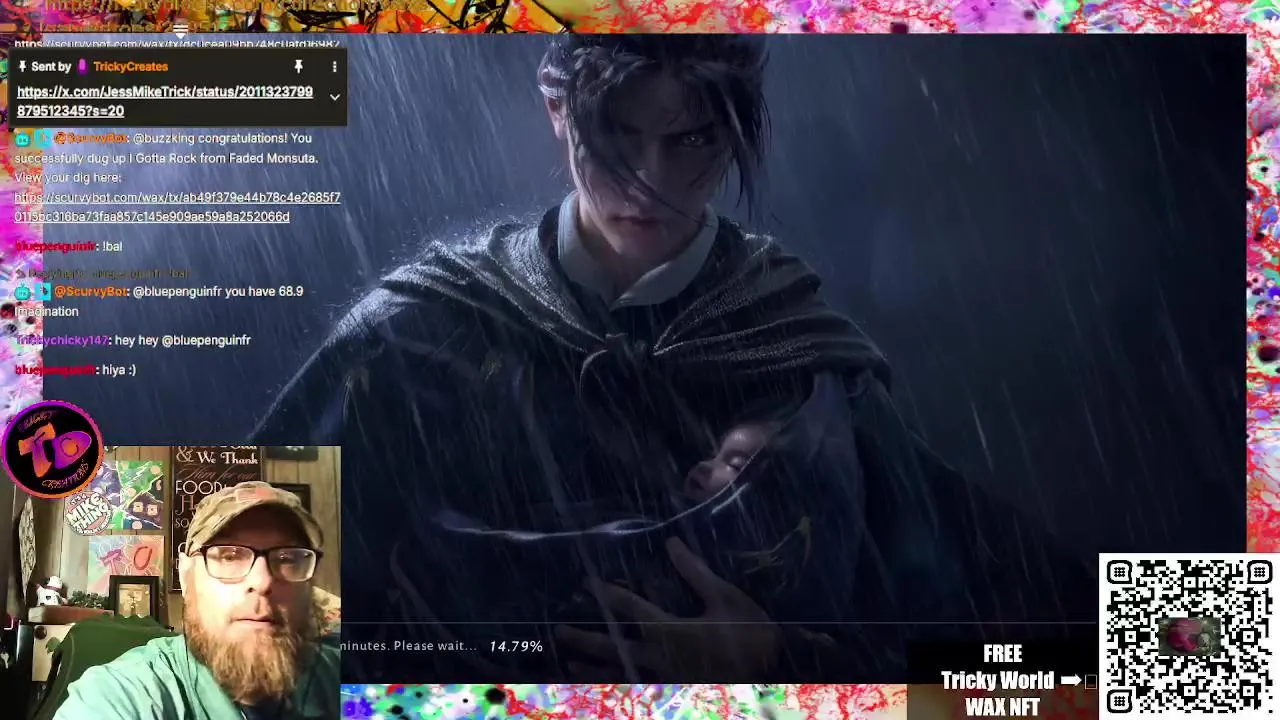Click the TrickyCreates username in pinned message
The image size is (1280, 720).
point(130,66)
